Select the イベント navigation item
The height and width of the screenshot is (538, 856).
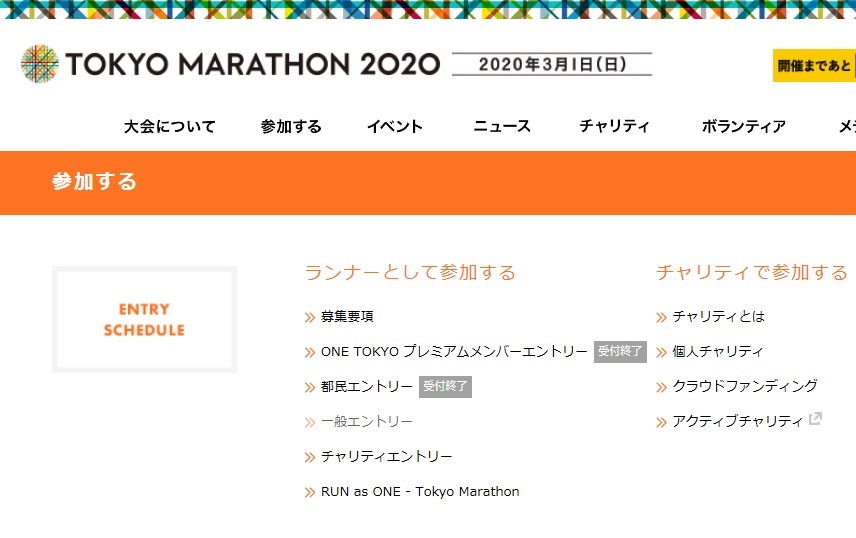coord(395,126)
